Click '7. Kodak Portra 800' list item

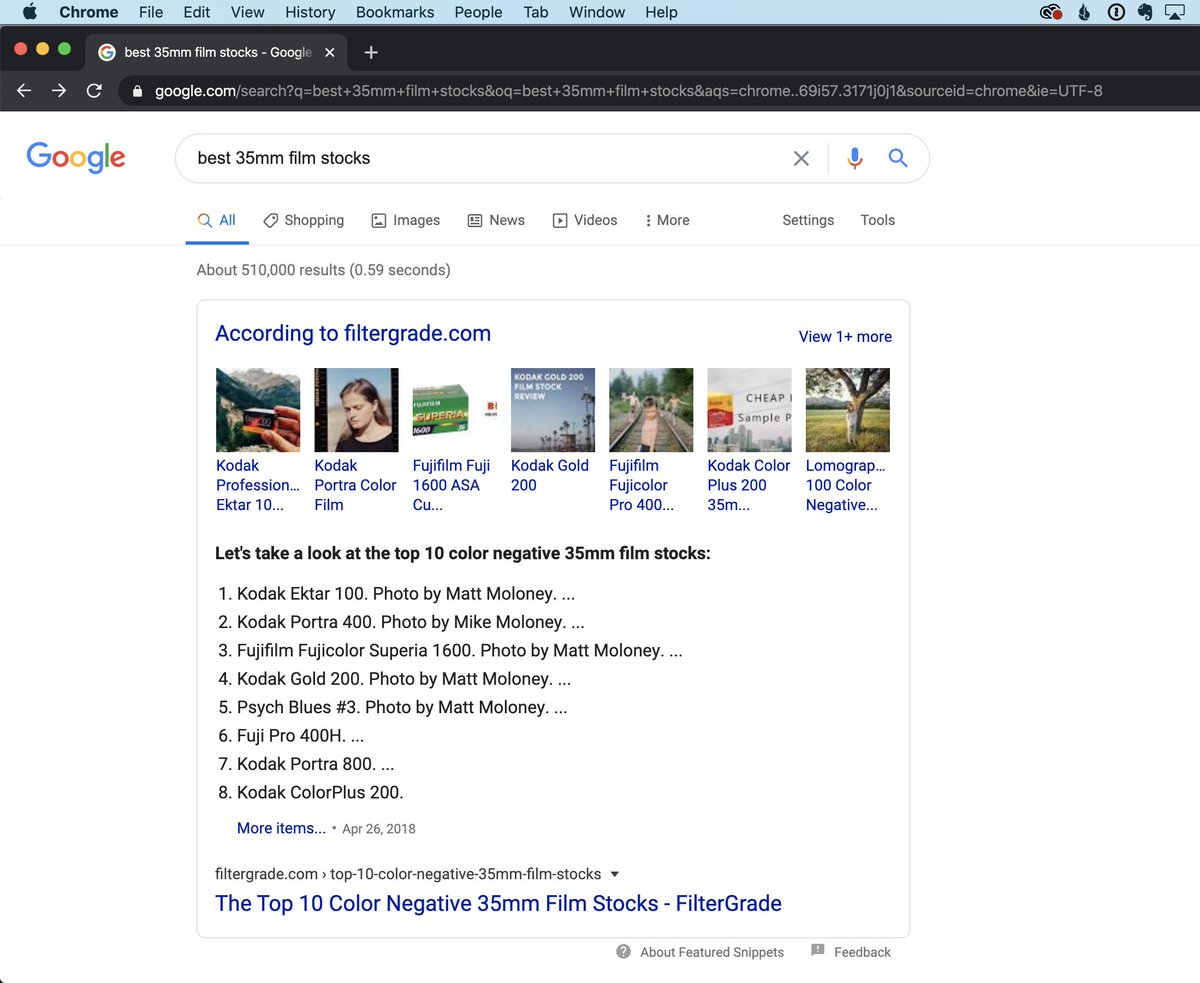(x=306, y=764)
